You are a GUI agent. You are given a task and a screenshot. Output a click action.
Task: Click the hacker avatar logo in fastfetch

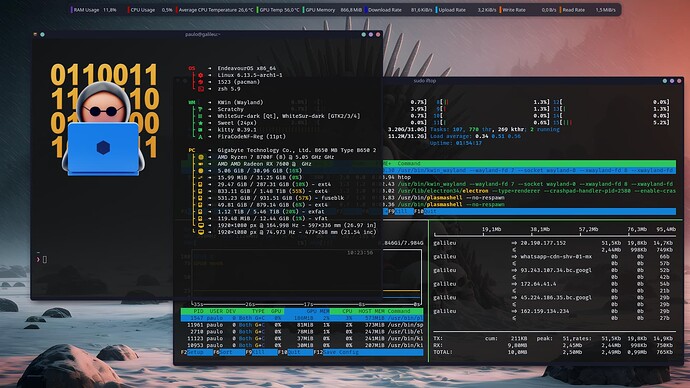[104, 120]
